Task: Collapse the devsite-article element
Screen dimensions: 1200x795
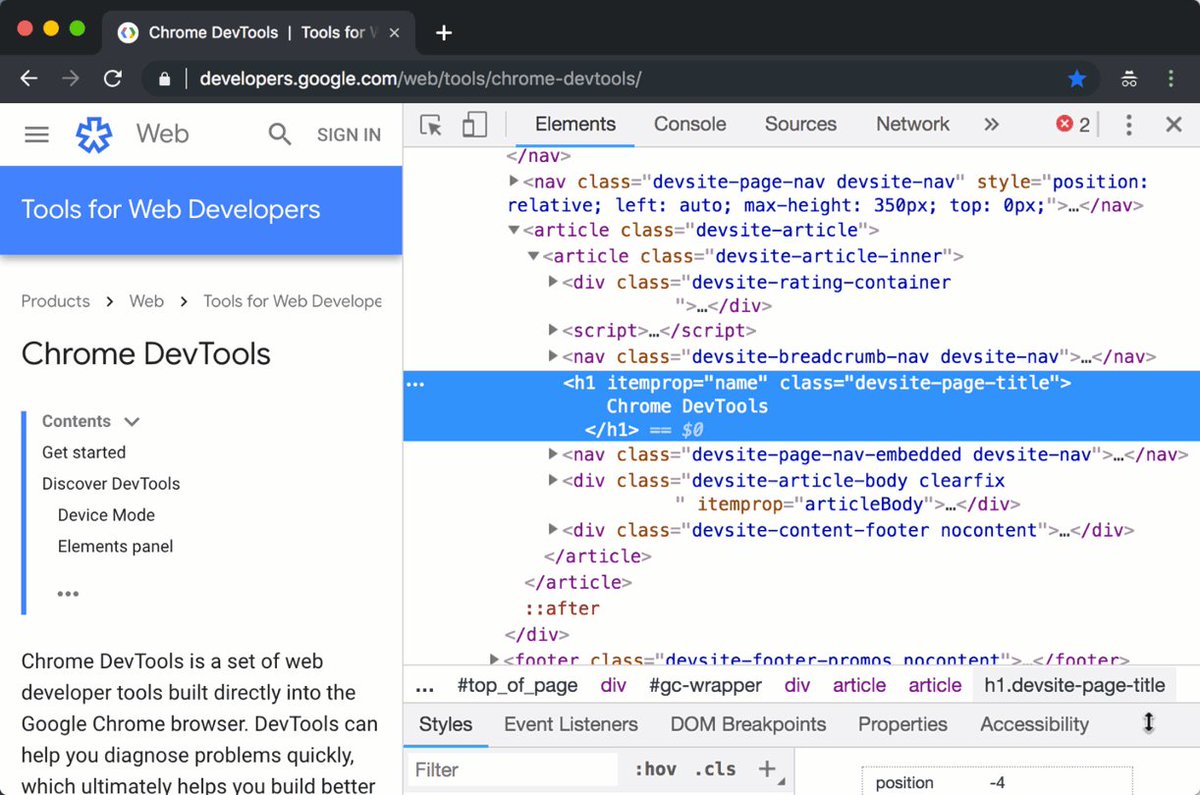Action: click(513, 230)
